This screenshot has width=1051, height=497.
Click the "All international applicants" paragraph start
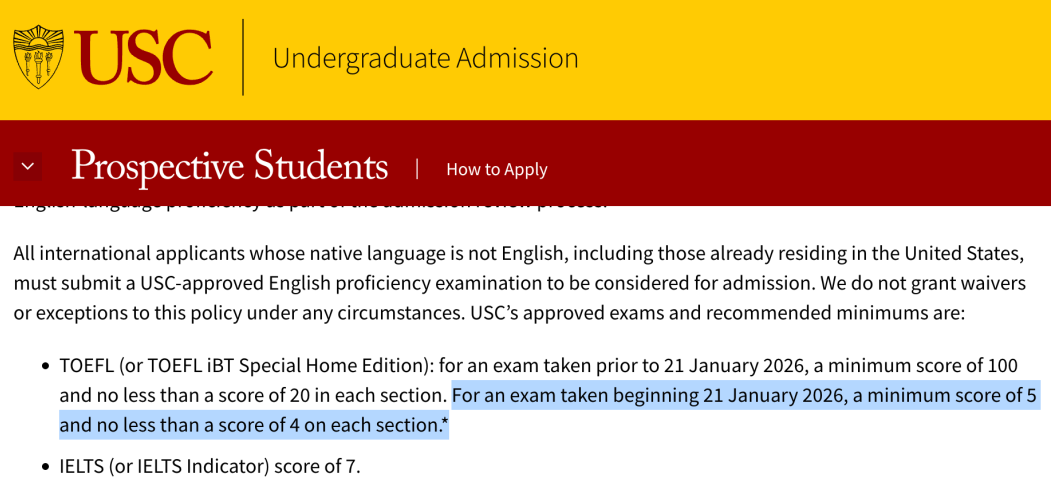pos(110,252)
